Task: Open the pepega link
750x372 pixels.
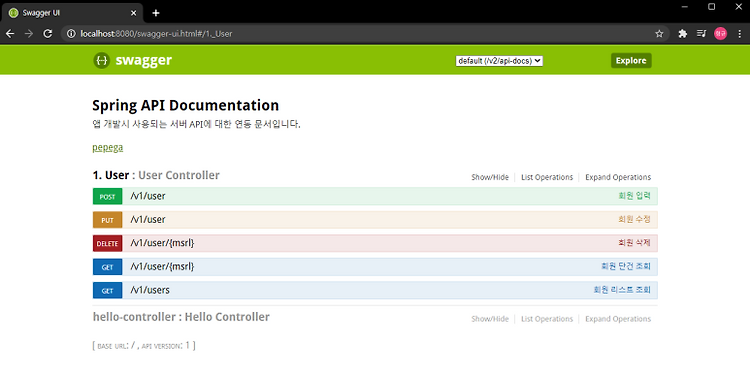Action: (x=108, y=147)
